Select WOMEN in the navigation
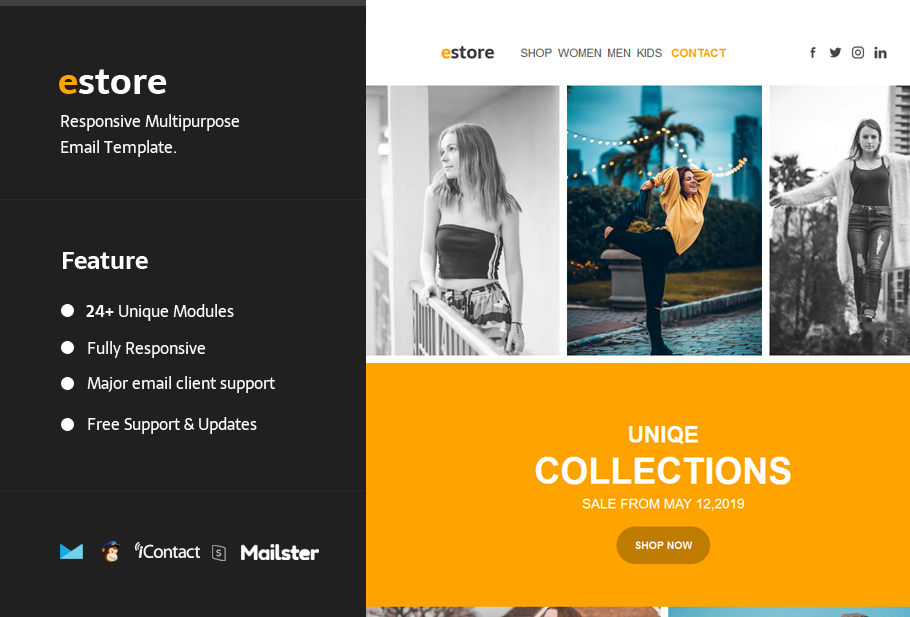Screen dimensions: 910x617 tap(579, 53)
